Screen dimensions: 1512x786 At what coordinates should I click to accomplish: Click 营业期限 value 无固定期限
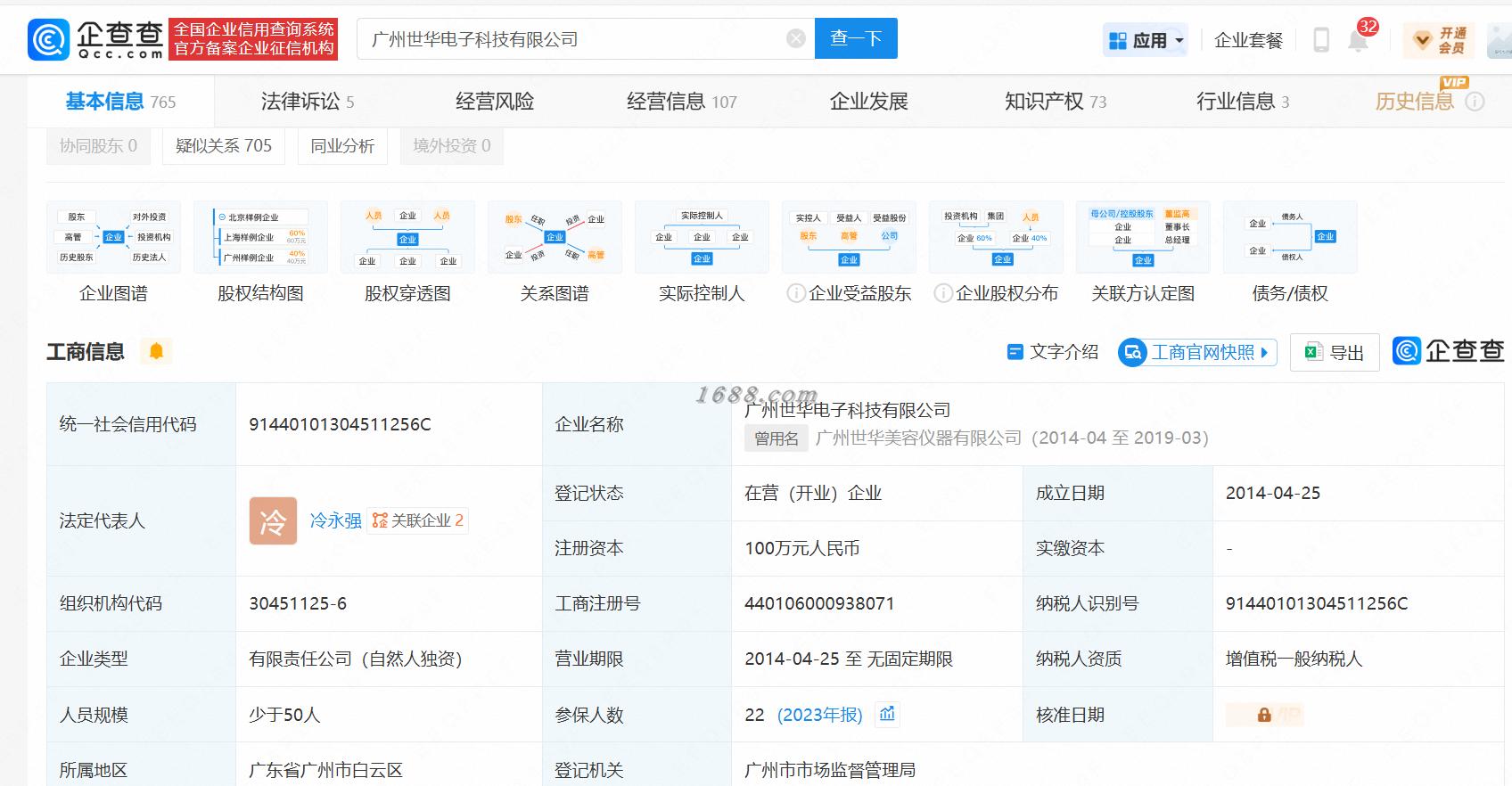pos(910,659)
